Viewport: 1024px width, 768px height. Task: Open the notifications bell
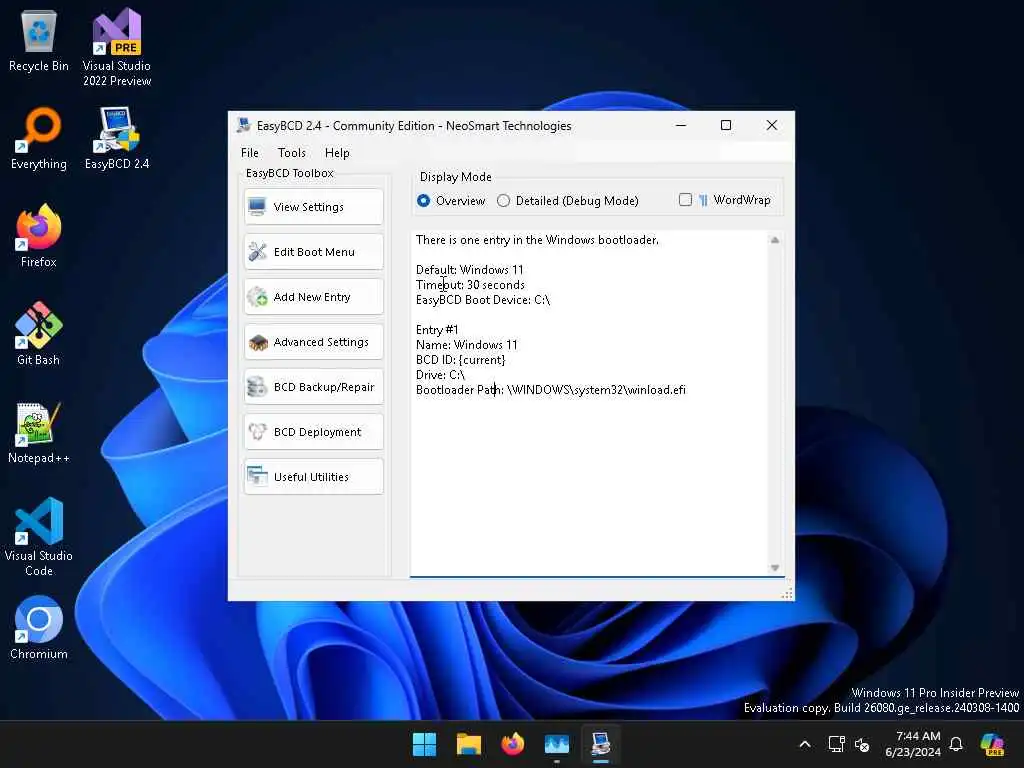click(x=956, y=744)
